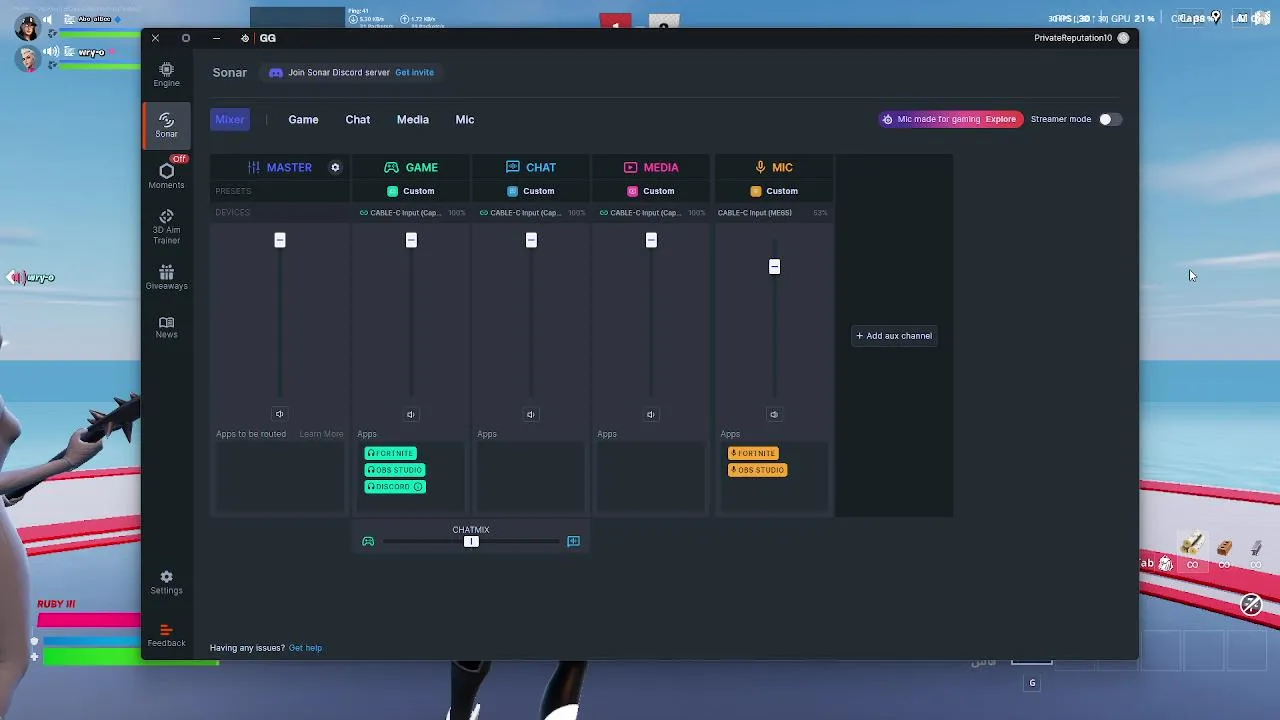Click the DISCORD app tag under Game

tap(395, 487)
